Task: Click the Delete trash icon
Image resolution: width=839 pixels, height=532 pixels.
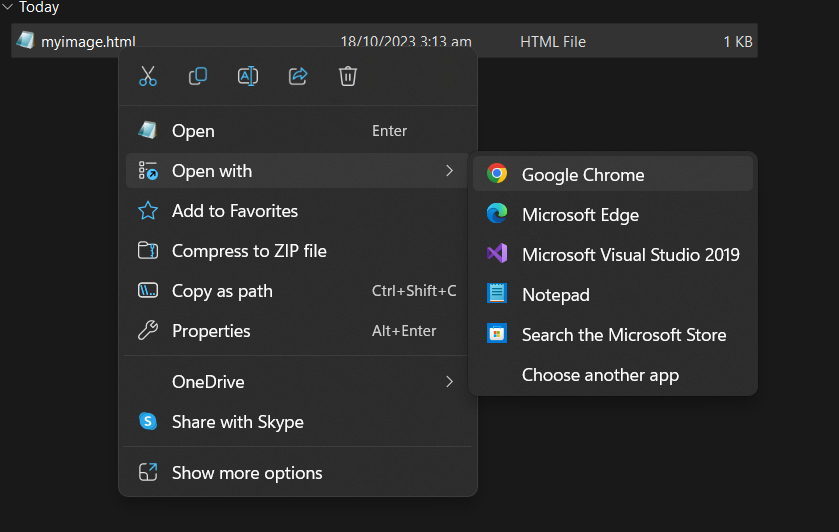Action: [x=348, y=76]
